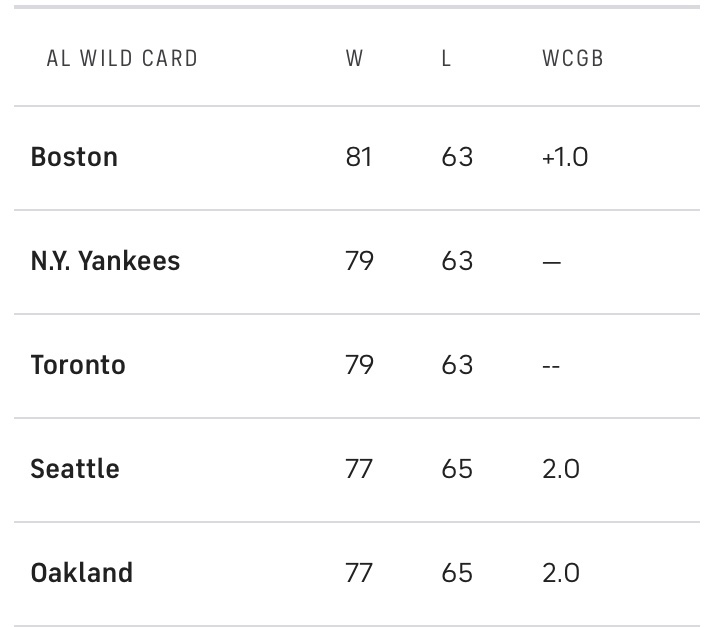Click Seattle's 77 wins value
The height and width of the screenshot is (627, 727).
[359, 469]
